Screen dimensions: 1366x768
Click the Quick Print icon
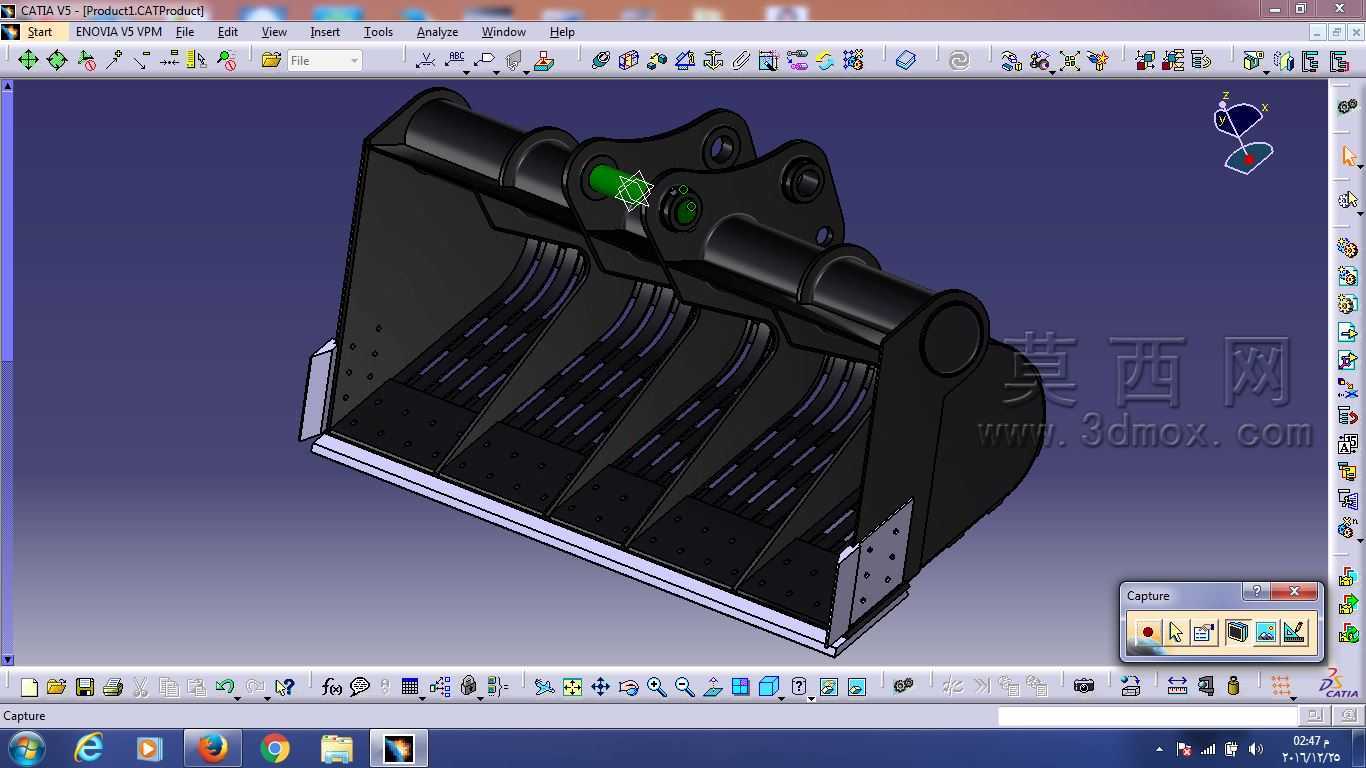(113, 687)
